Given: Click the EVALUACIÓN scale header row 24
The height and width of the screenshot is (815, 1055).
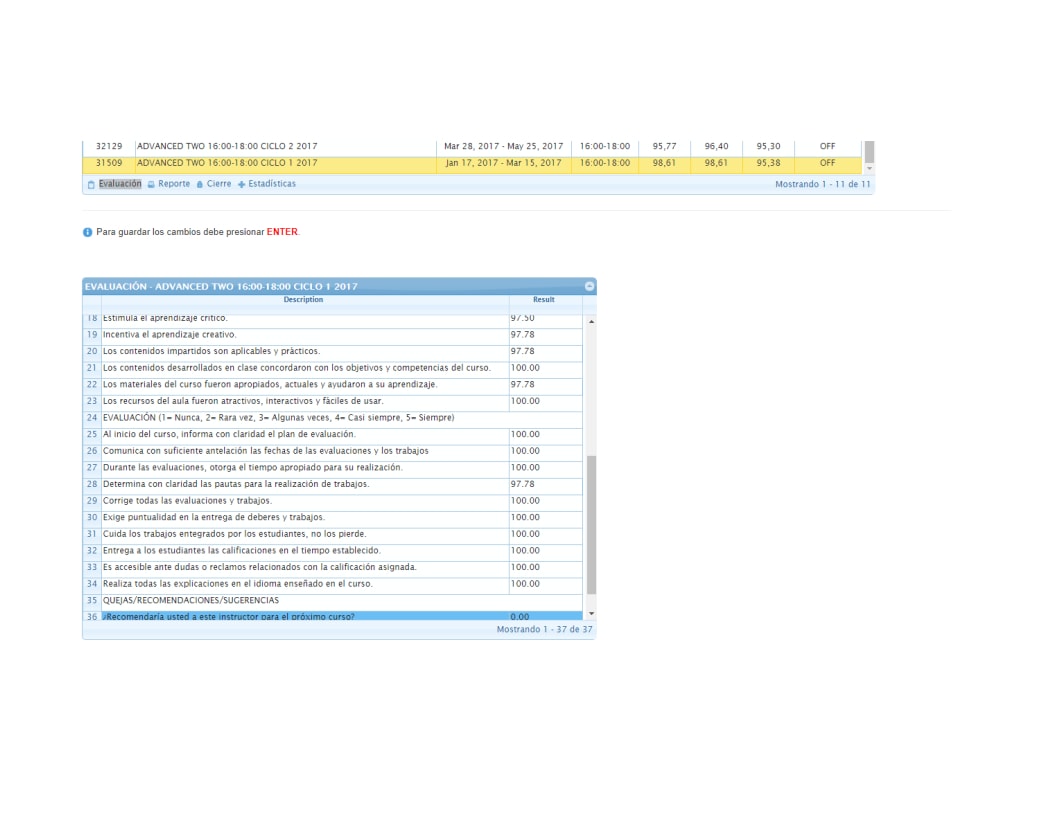Looking at the screenshot, I should [x=332, y=418].
